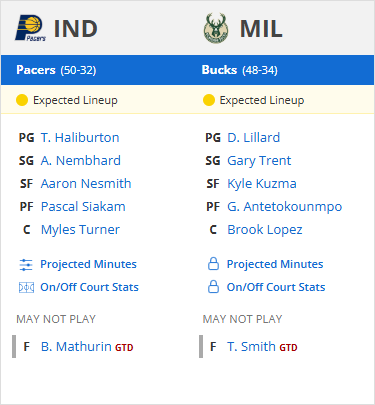The height and width of the screenshot is (405, 375).
Task: Click the yellow Expected Lineup dot for Bucks
Action: [209, 100]
